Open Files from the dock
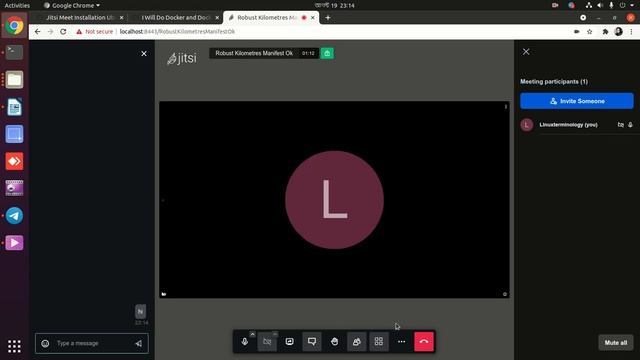 tap(14, 80)
